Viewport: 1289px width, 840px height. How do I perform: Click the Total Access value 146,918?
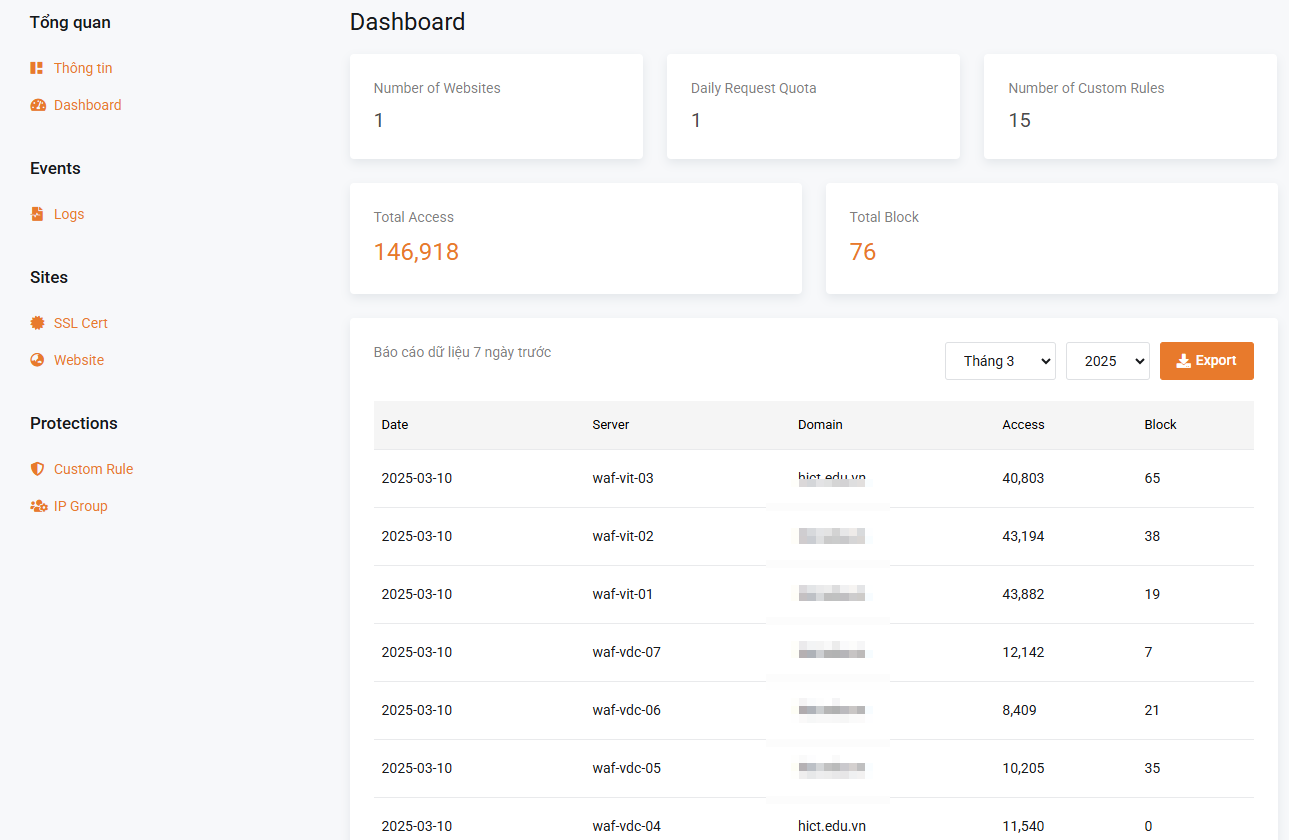(416, 252)
